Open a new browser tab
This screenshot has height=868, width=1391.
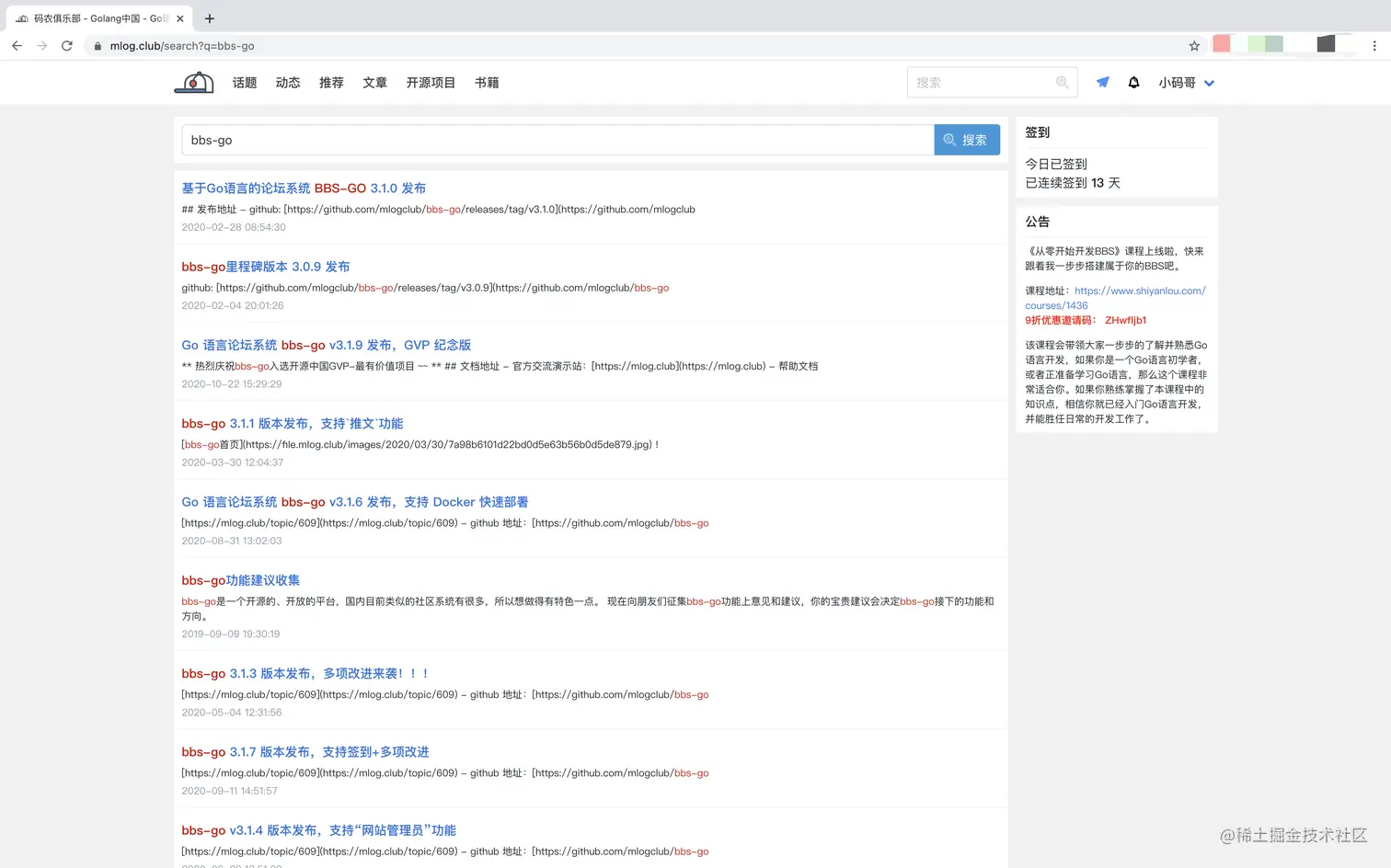[210, 18]
